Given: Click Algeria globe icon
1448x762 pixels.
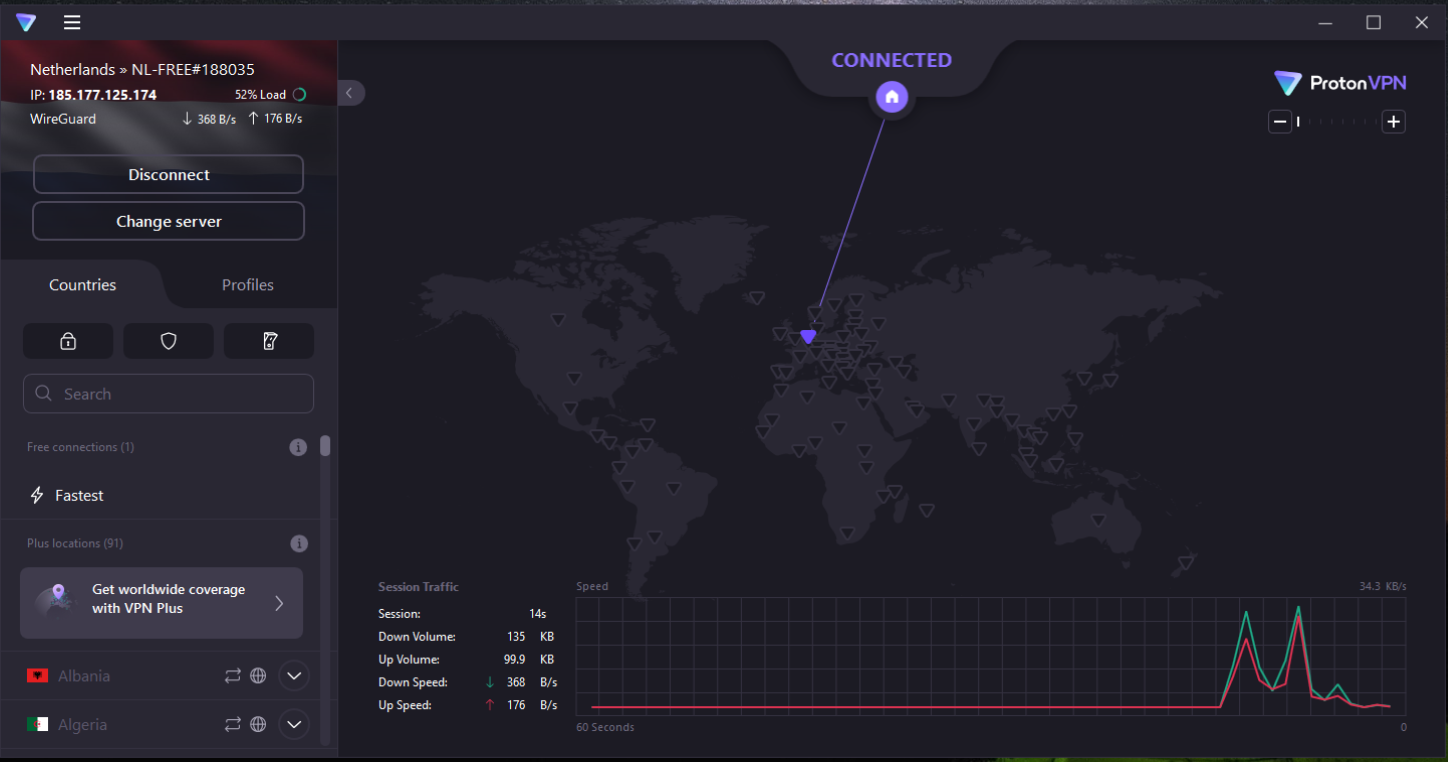Looking at the screenshot, I should click(x=258, y=724).
